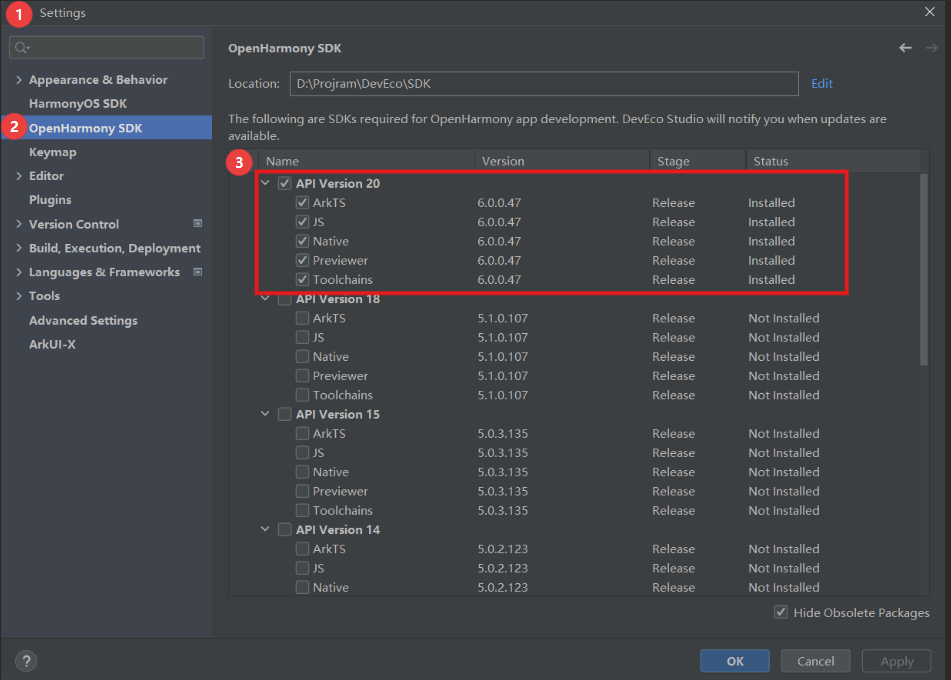This screenshot has width=951, height=680.
Task: Navigate back with the left arrow icon
Action: (x=906, y=48)
